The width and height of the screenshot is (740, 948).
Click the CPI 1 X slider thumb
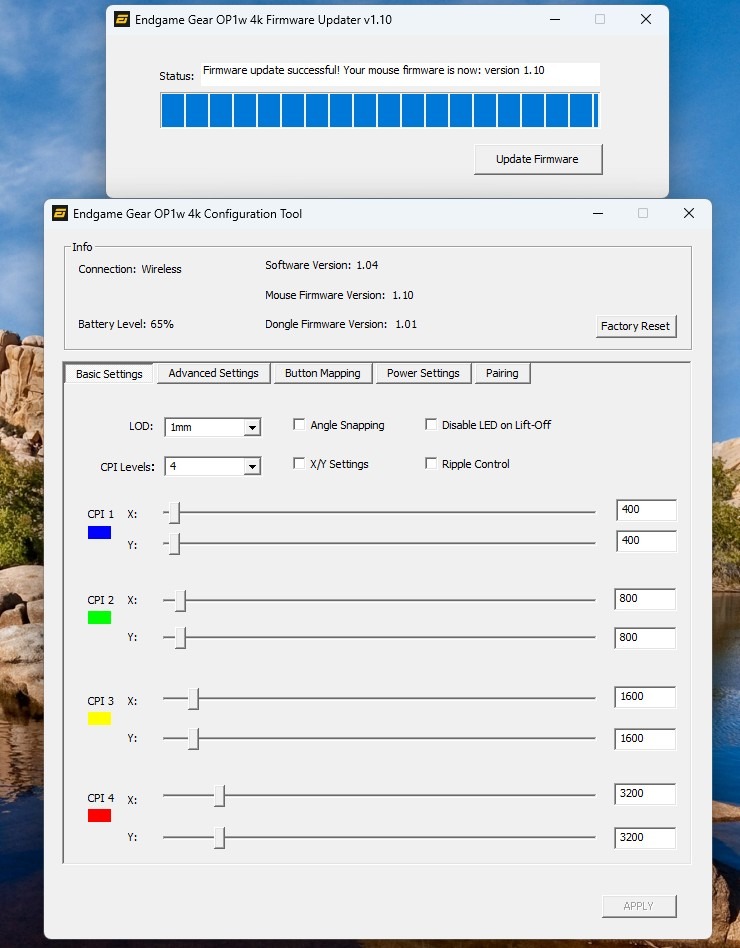pyautogui.click(x=174, y=512)
